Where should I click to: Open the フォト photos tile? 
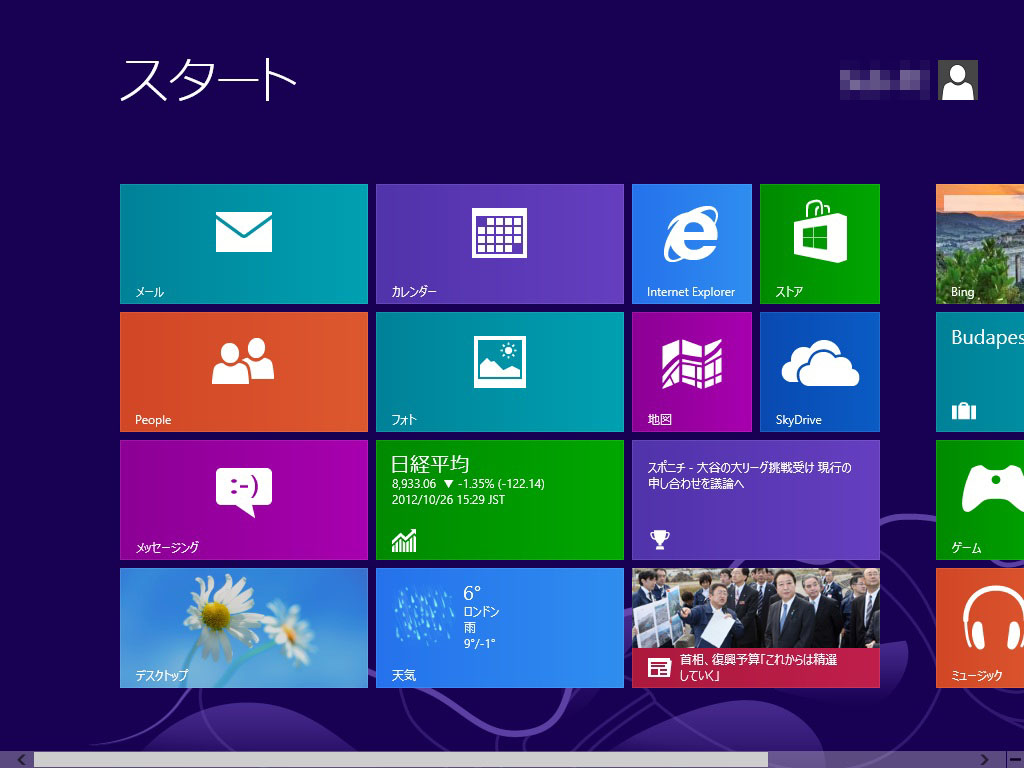tap(500, 372)
